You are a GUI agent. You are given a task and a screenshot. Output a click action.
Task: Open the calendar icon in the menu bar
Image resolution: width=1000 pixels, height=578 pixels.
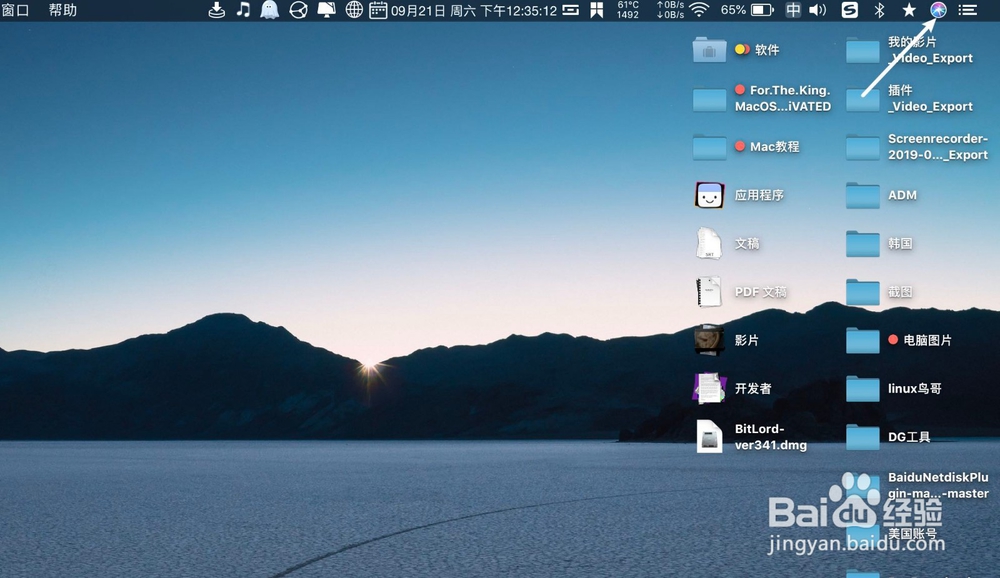378,11
